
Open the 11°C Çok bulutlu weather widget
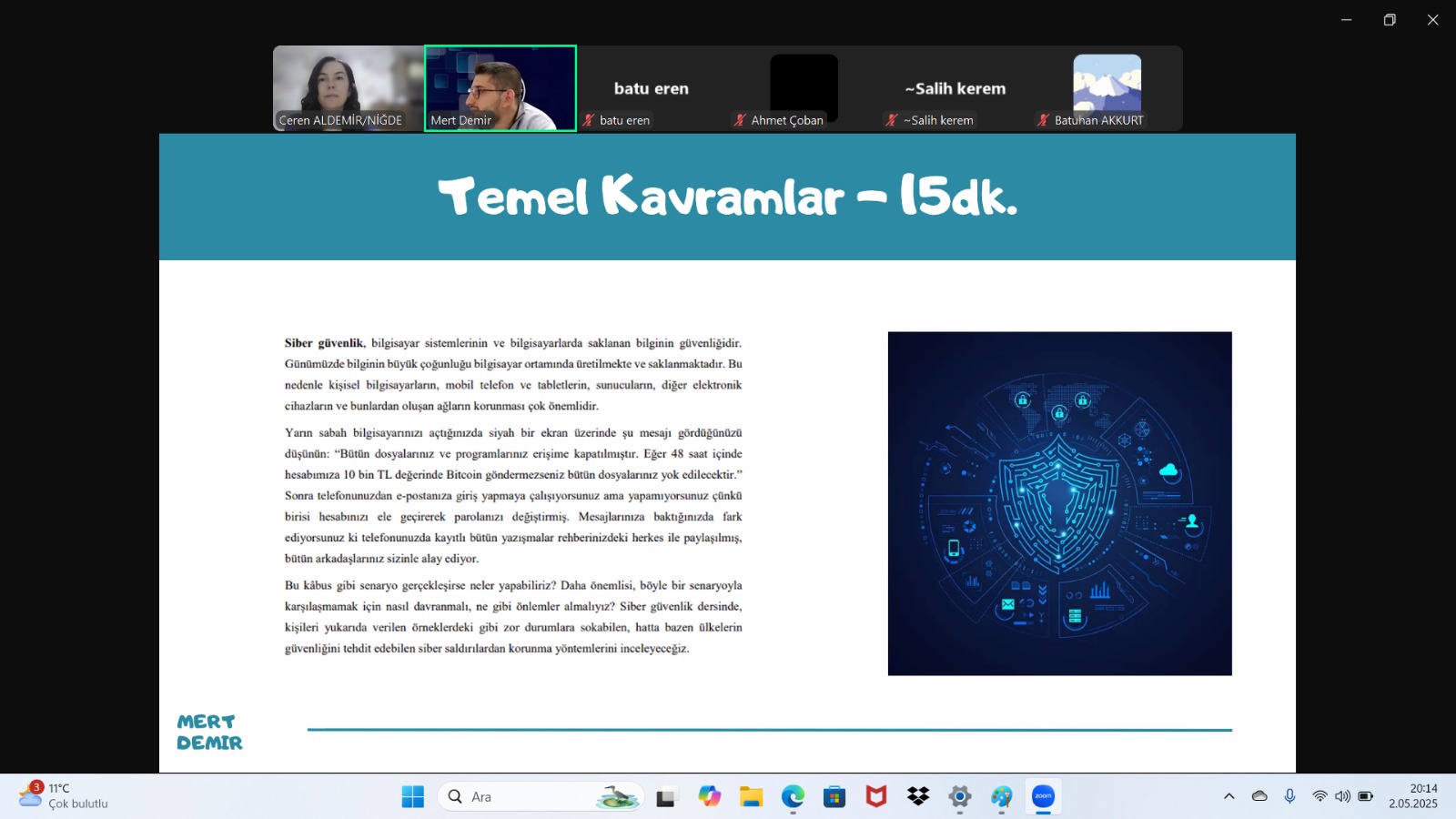(x=64, y=796)
